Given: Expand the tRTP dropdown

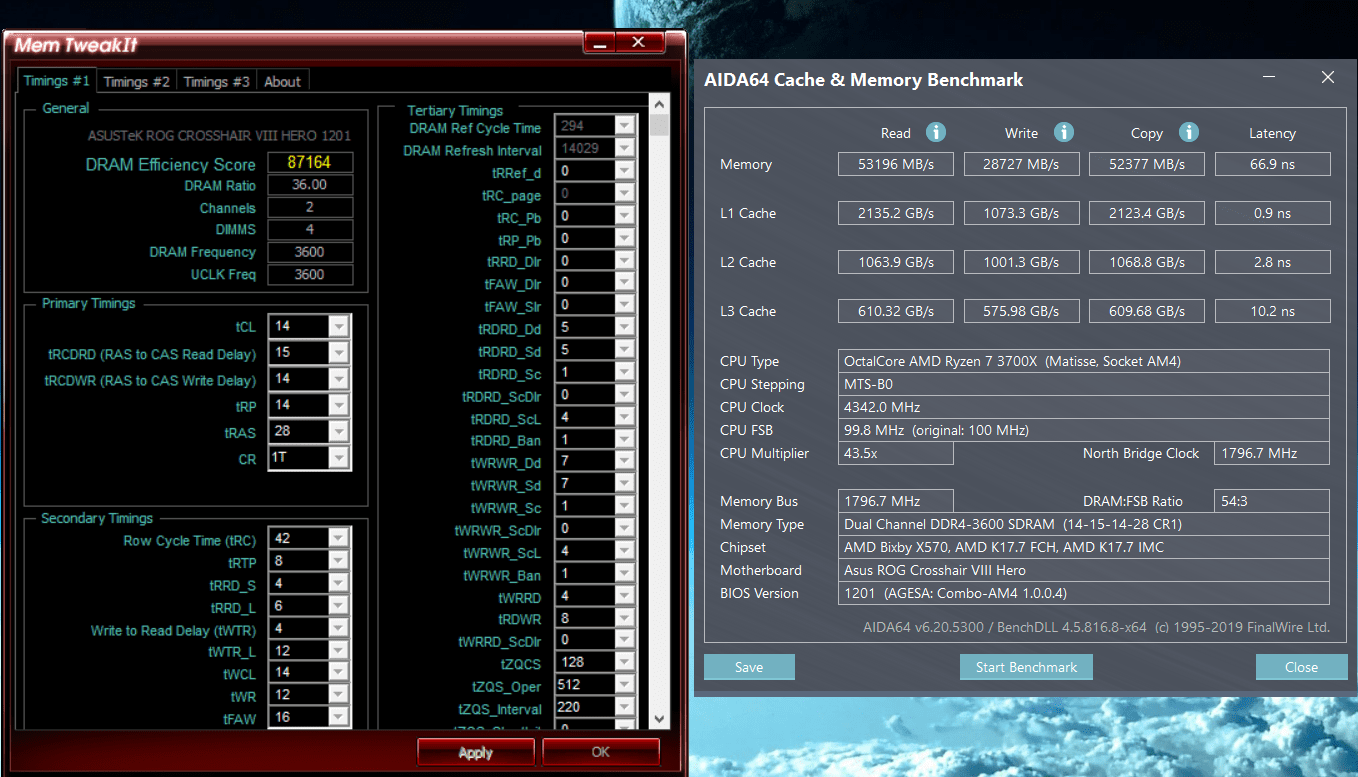Looking at the screenshot, I should pyautogui.click(x=340, y=562).
